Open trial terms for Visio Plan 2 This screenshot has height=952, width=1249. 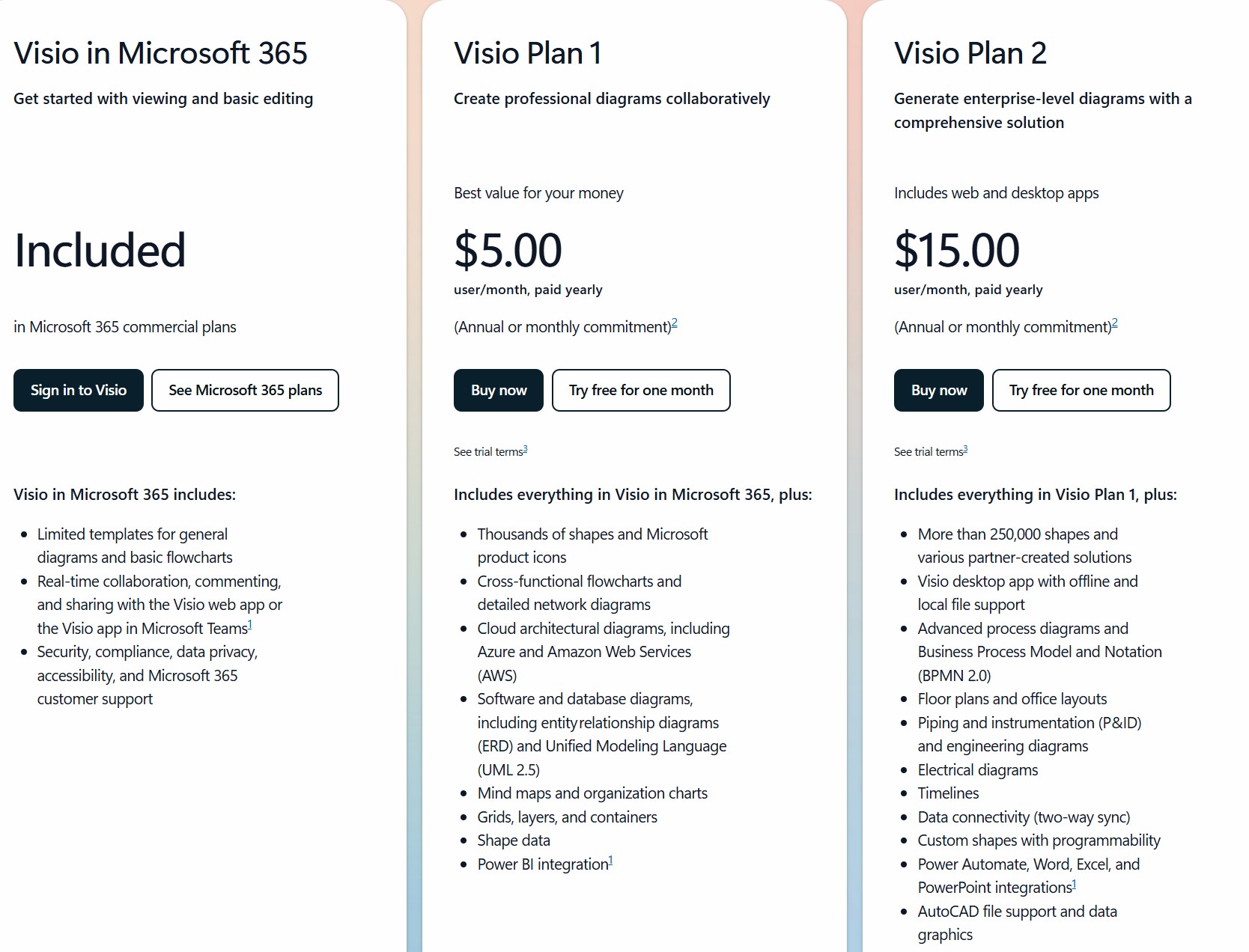coord(929,450)
